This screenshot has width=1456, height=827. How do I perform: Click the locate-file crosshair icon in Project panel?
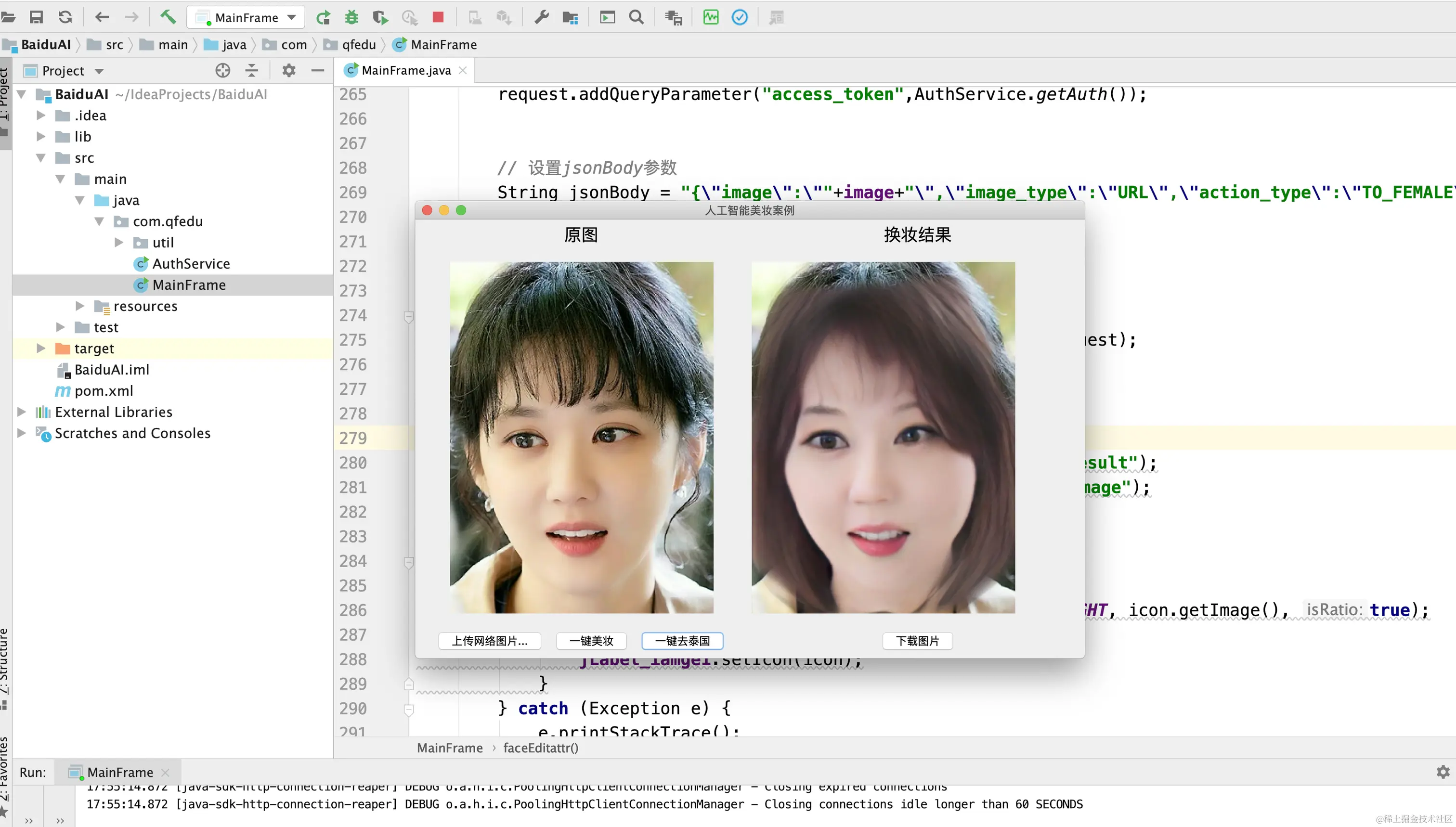click(223, 70)
